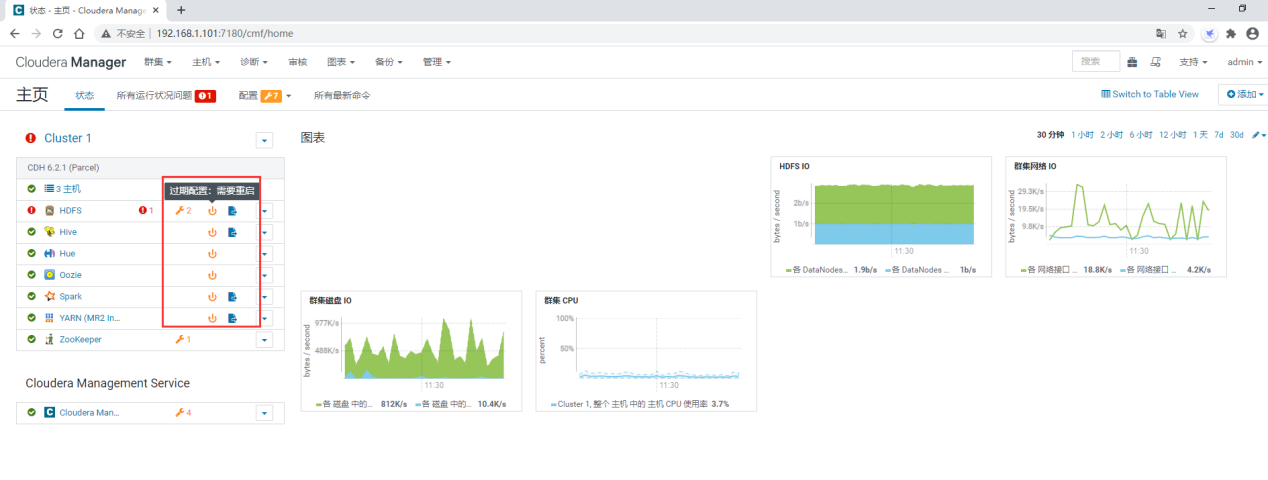This screenshot has width=1268, height=480.
Task: Open the Spark service actions dropdown
Action: 265,297
